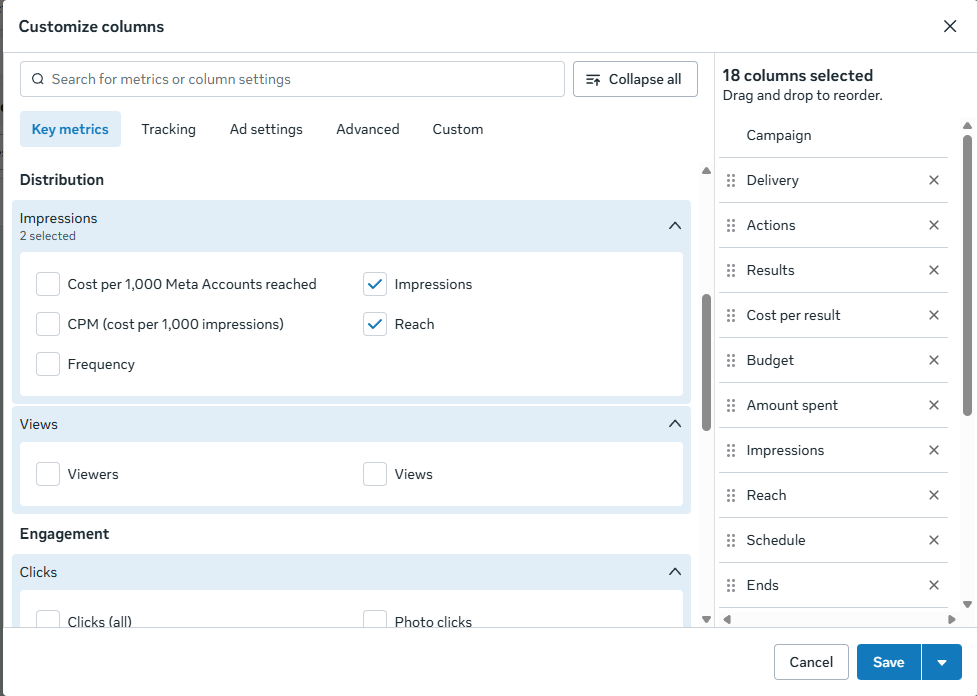
Task: Grab the drag handle for Schedule
Action: [x=731, y=540]
